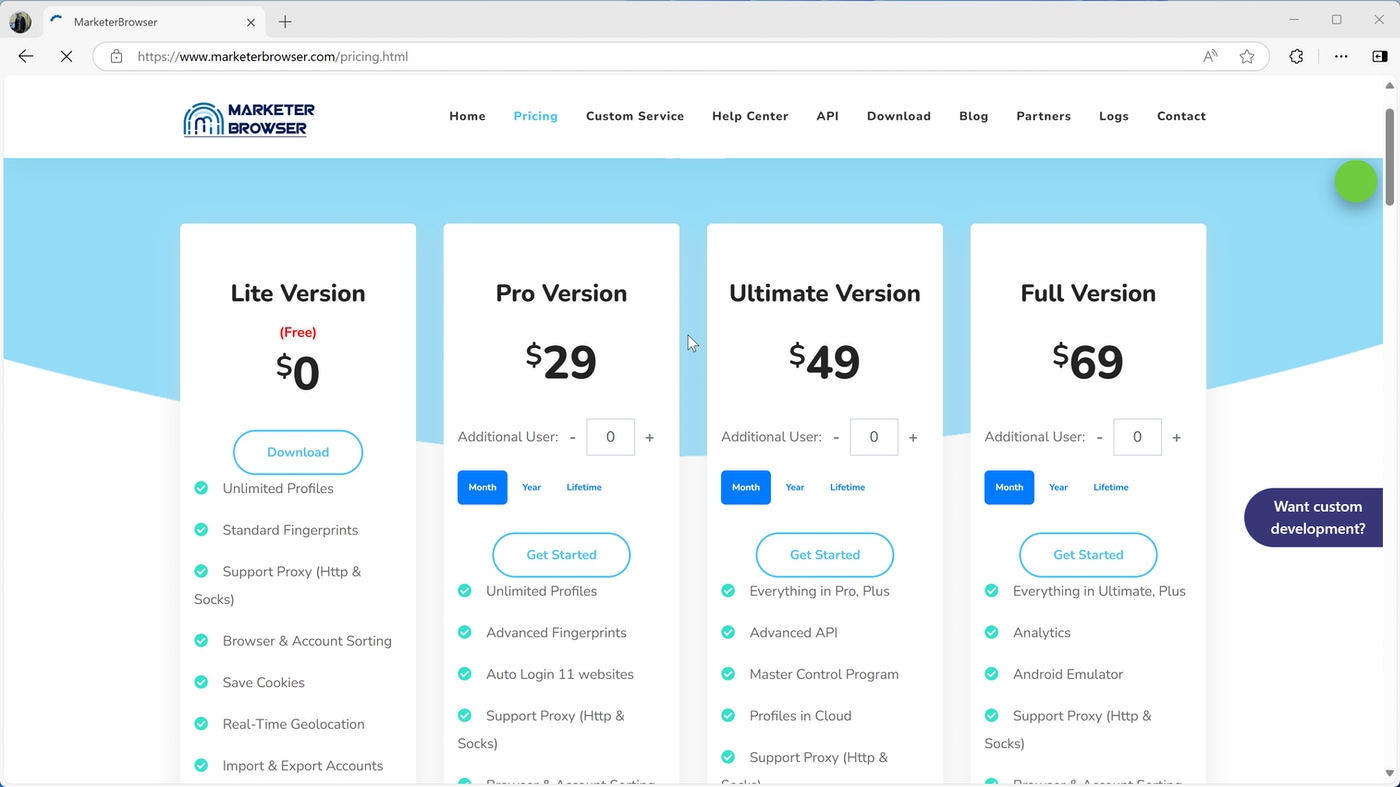This screenshot has height=787, width=1400.
Task: Open browser Extensions puzzle icon
Action: [1296, 57]
